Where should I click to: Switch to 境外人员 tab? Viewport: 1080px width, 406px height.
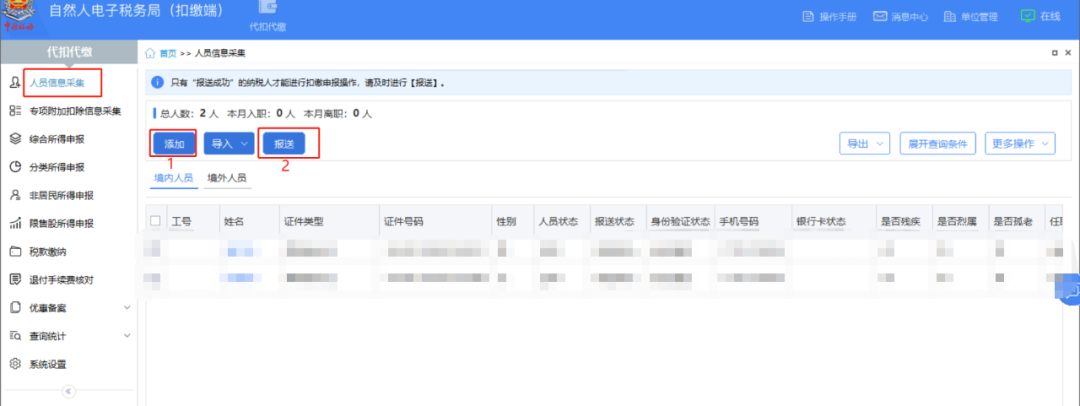pyautogui.click(x=227, y=178)
